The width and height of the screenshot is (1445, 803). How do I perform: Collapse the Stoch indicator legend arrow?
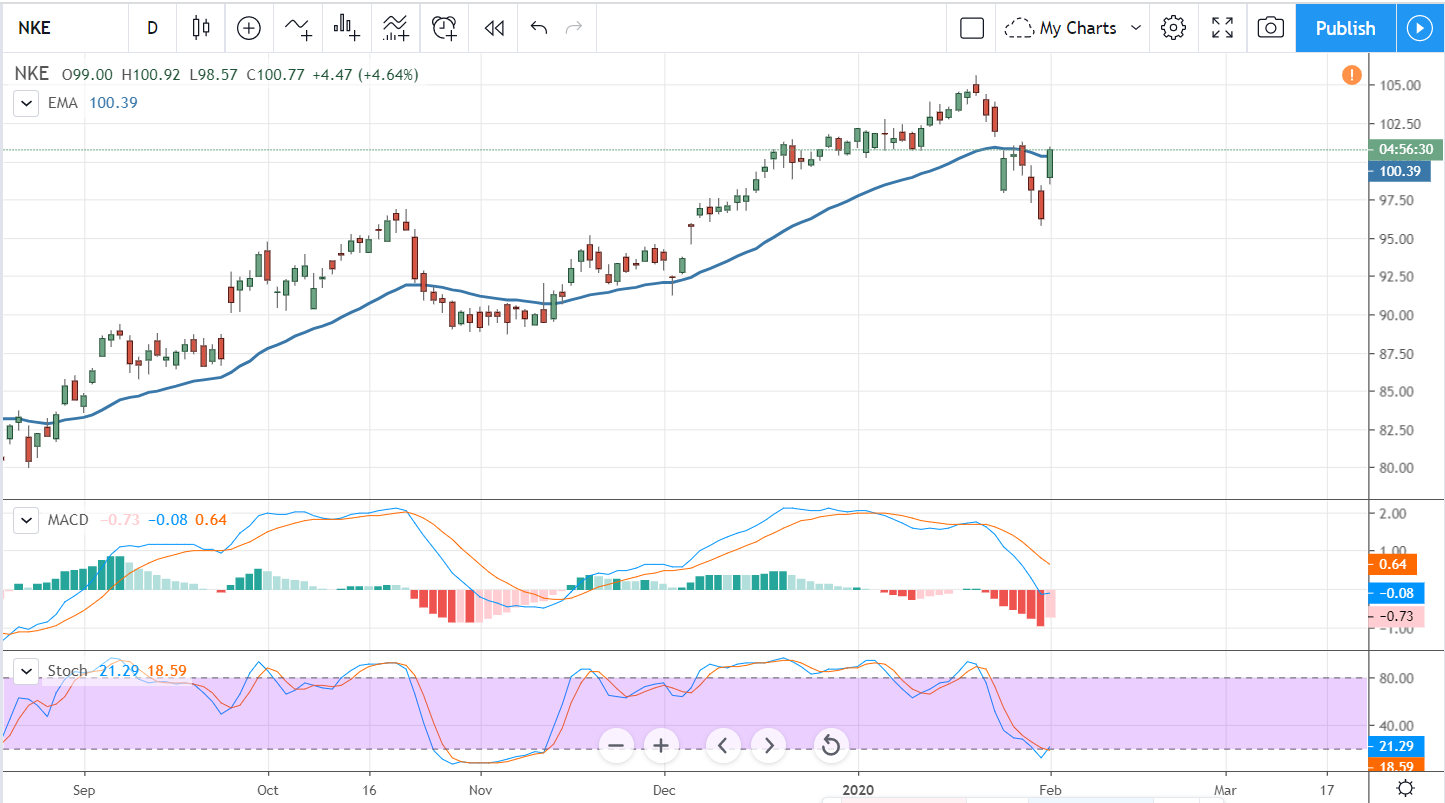pyautogui.click(x=26, y=670)
